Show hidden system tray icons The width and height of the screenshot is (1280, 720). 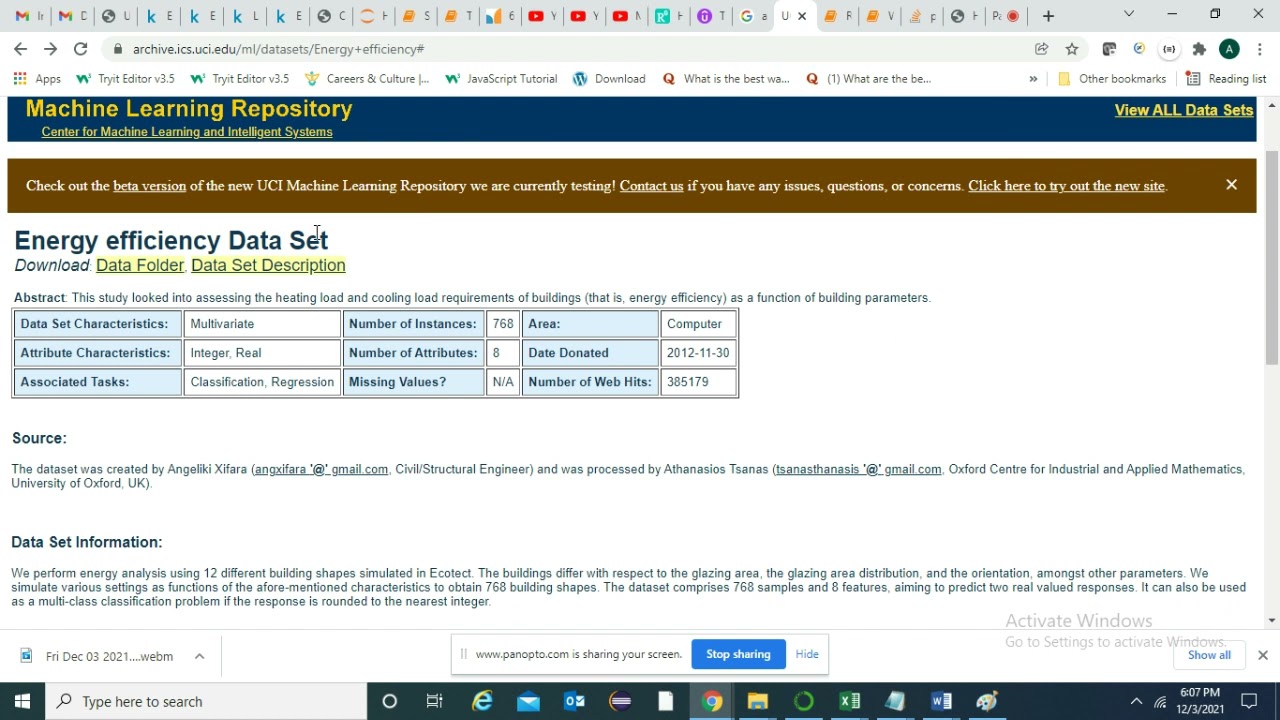1135,701
